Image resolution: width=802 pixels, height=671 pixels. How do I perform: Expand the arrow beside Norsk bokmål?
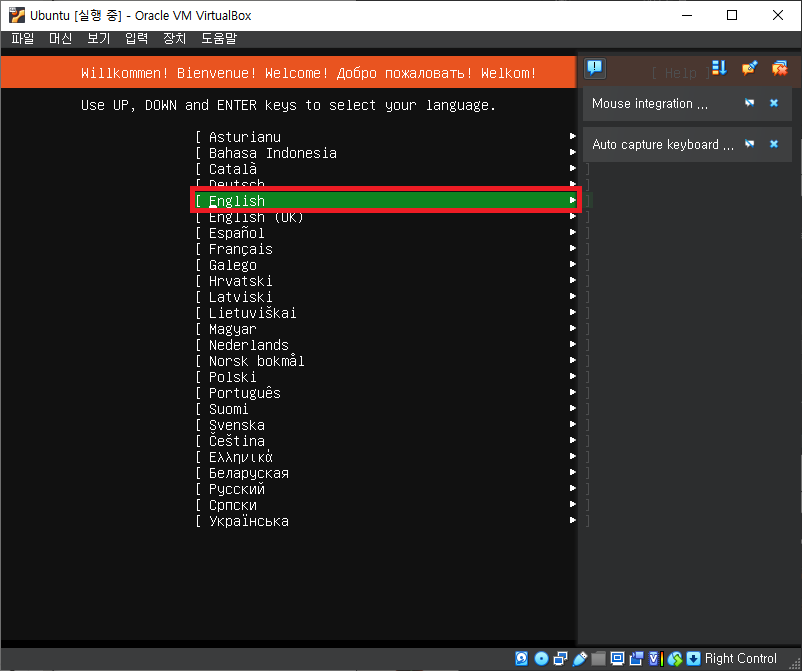(573, 361)
